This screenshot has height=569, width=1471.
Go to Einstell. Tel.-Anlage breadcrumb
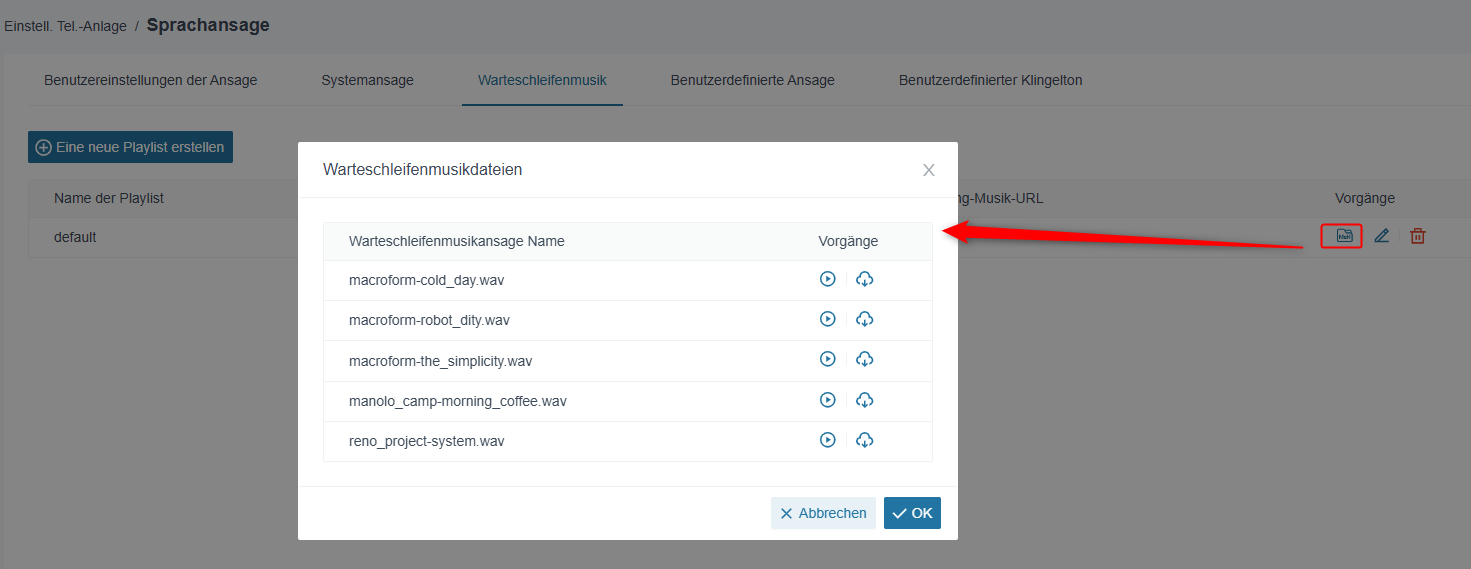click(65, 26)
